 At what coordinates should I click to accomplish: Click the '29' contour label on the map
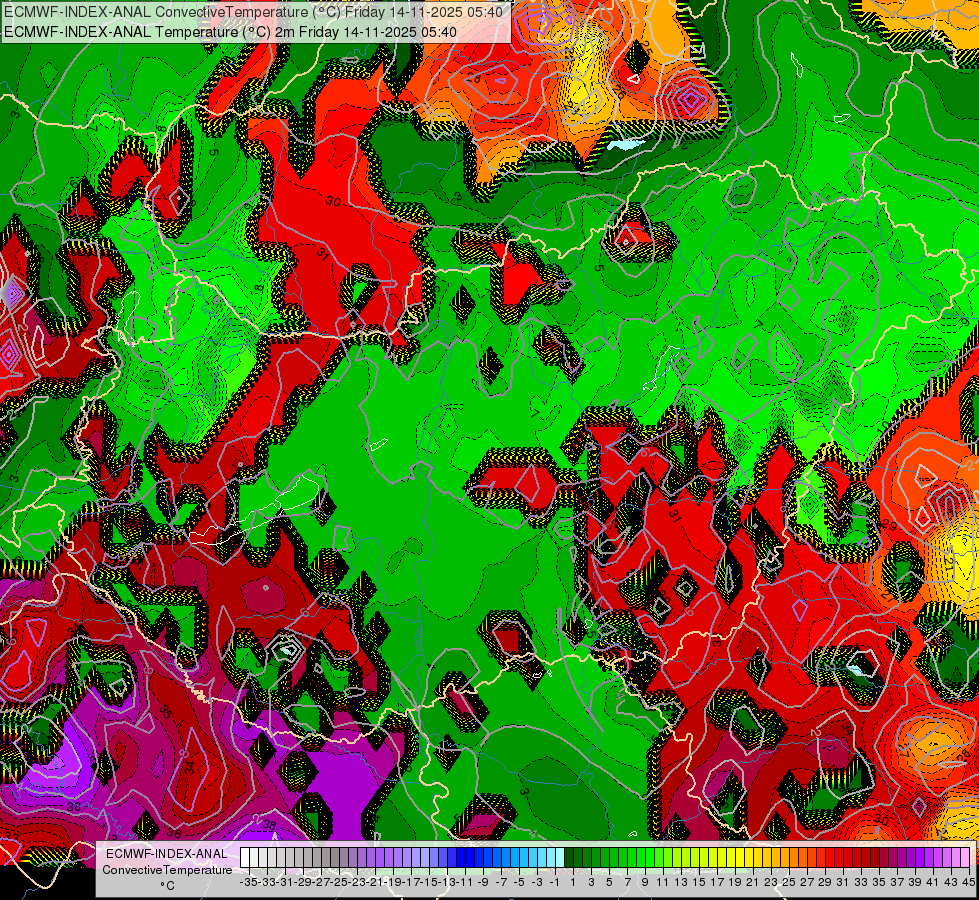coord(890,527)
